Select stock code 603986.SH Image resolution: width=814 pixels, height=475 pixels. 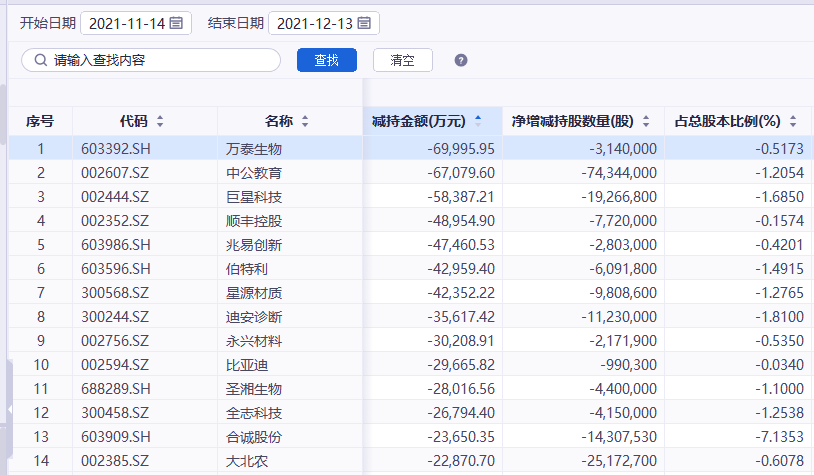click(116, 245)
